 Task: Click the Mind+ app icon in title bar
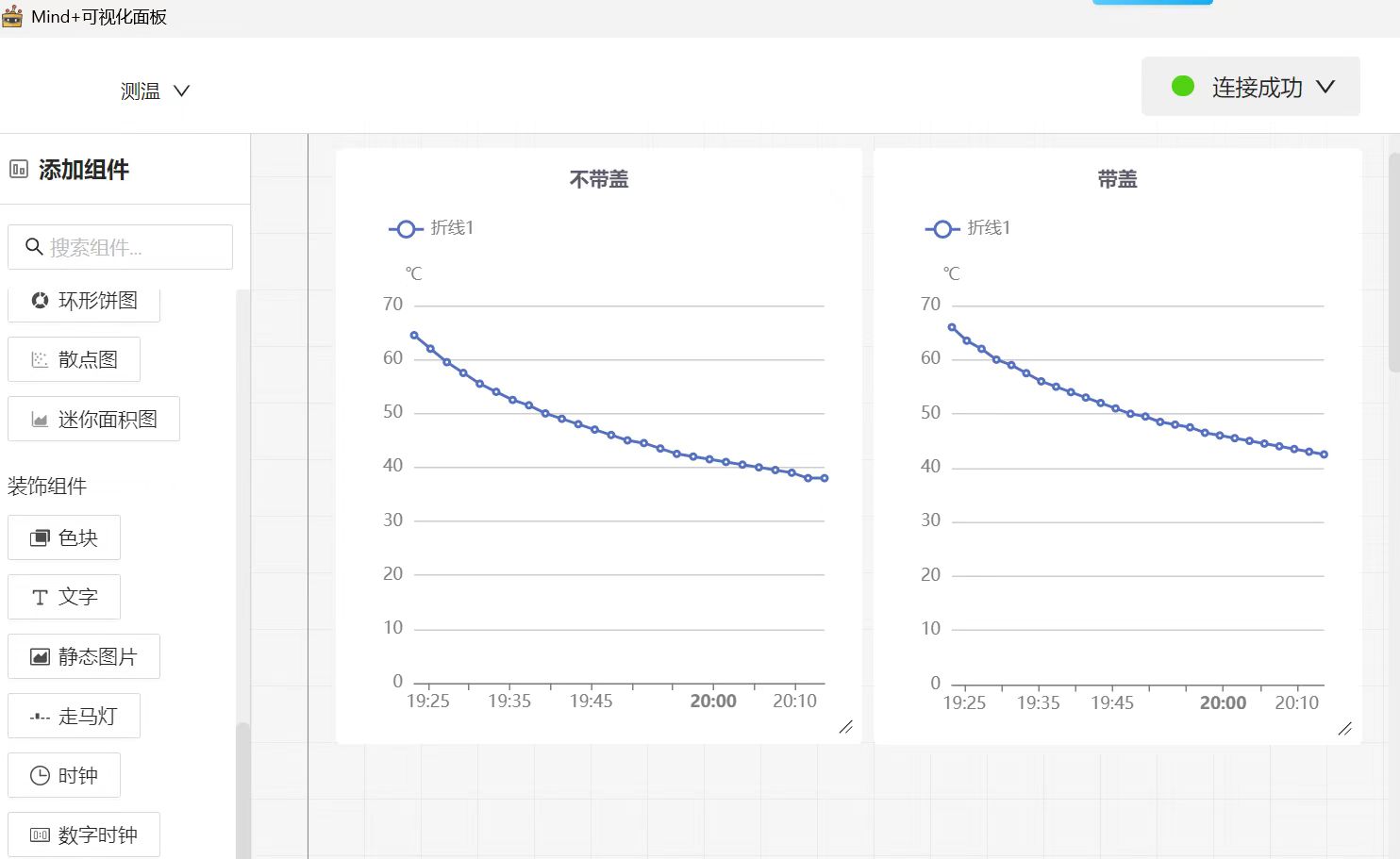(x=12, y=16)
